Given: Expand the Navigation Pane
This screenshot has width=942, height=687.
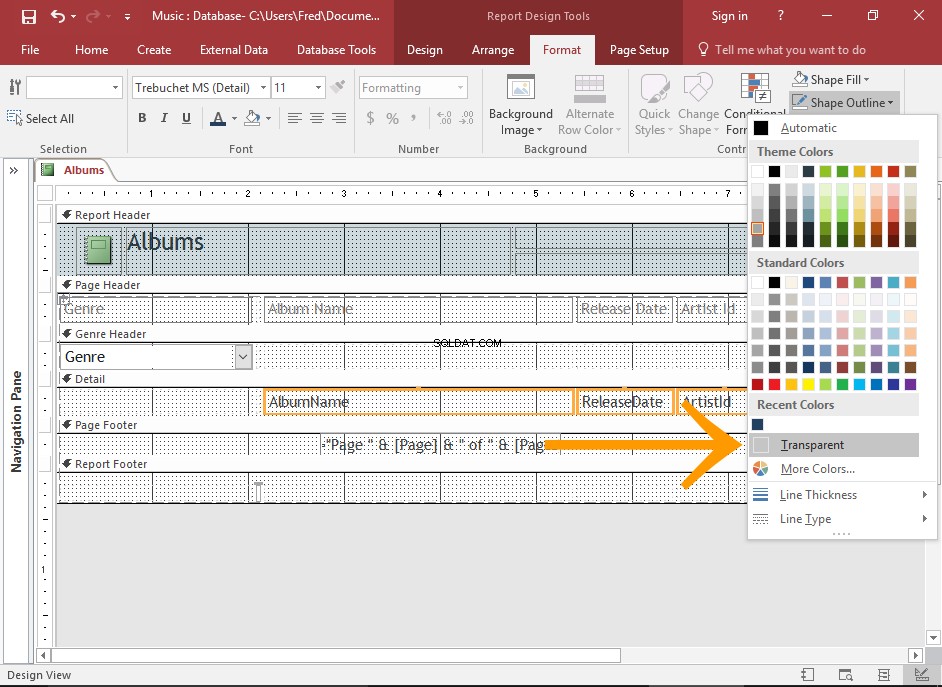Looking at the screenshot, I should point(13,171).
